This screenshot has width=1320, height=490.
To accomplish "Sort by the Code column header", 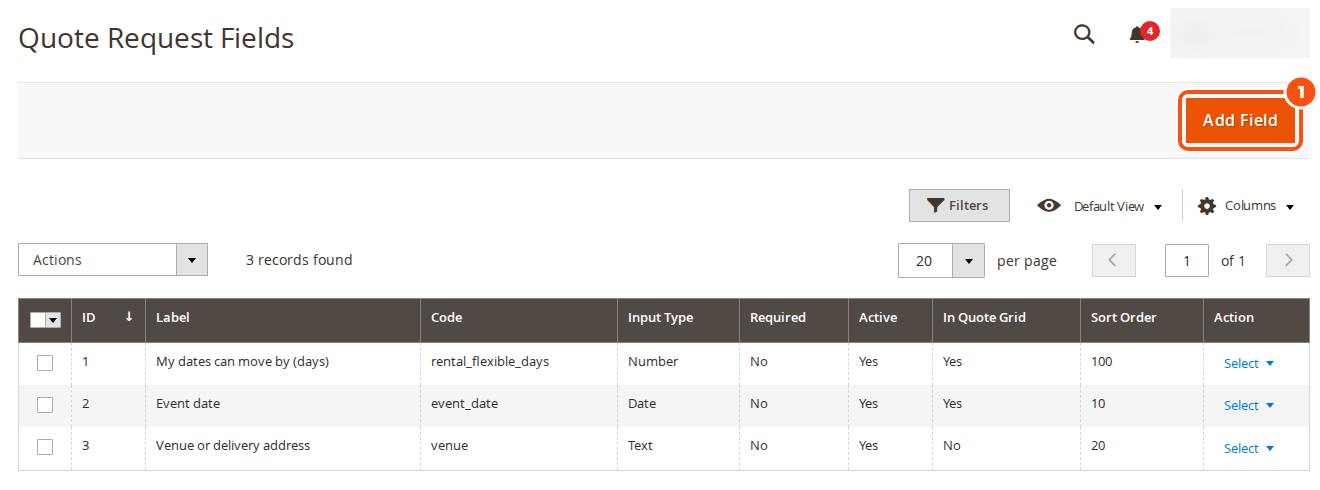I will pos(519,318).
